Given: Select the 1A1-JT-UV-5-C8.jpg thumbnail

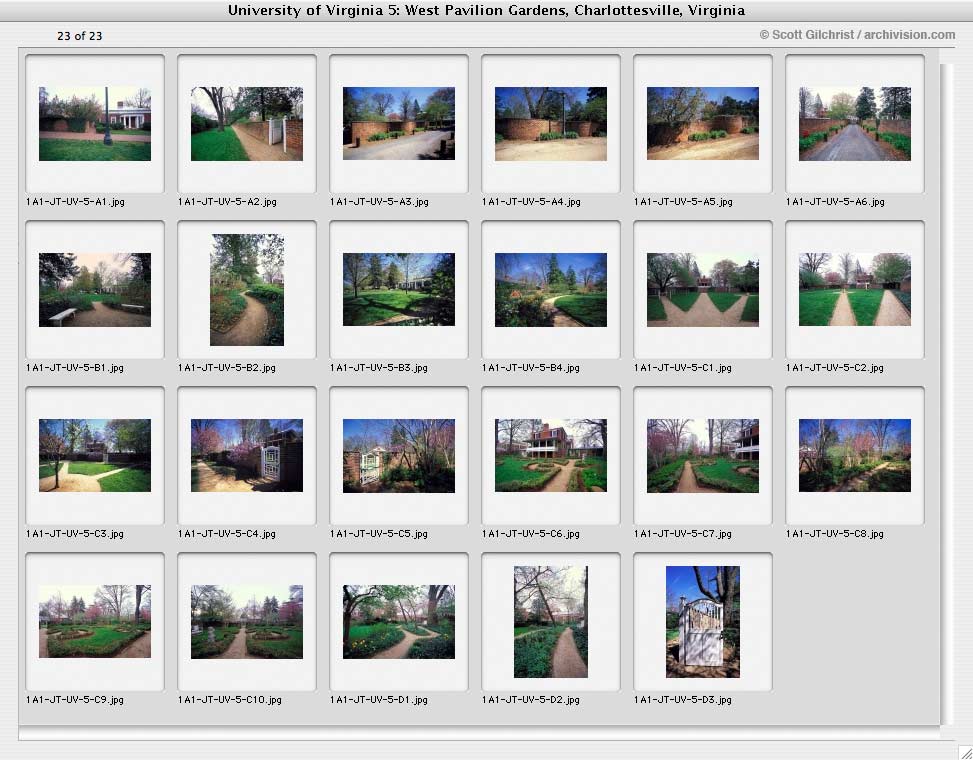Looking at the screenshot, I should pyautogui.click(x=855, y=455).
